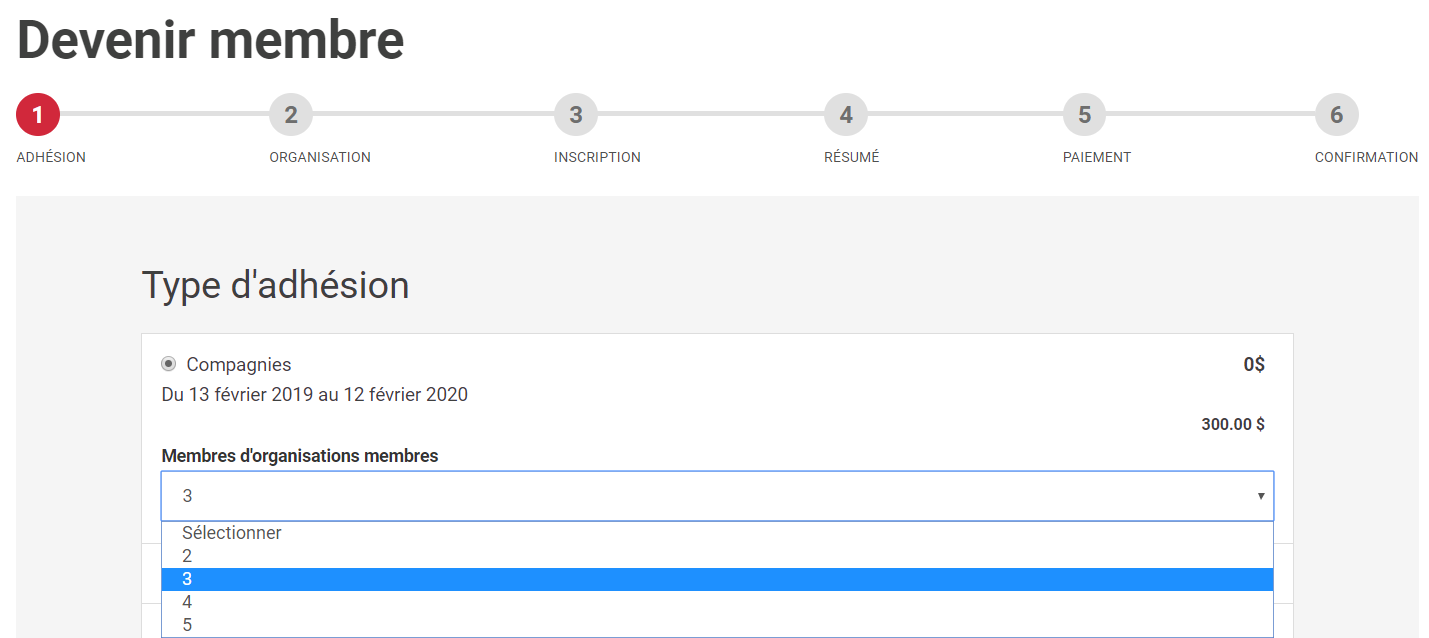Screen dimensions: 1429x638
Task: Click the Résumé step label
Action: point(852,157)
